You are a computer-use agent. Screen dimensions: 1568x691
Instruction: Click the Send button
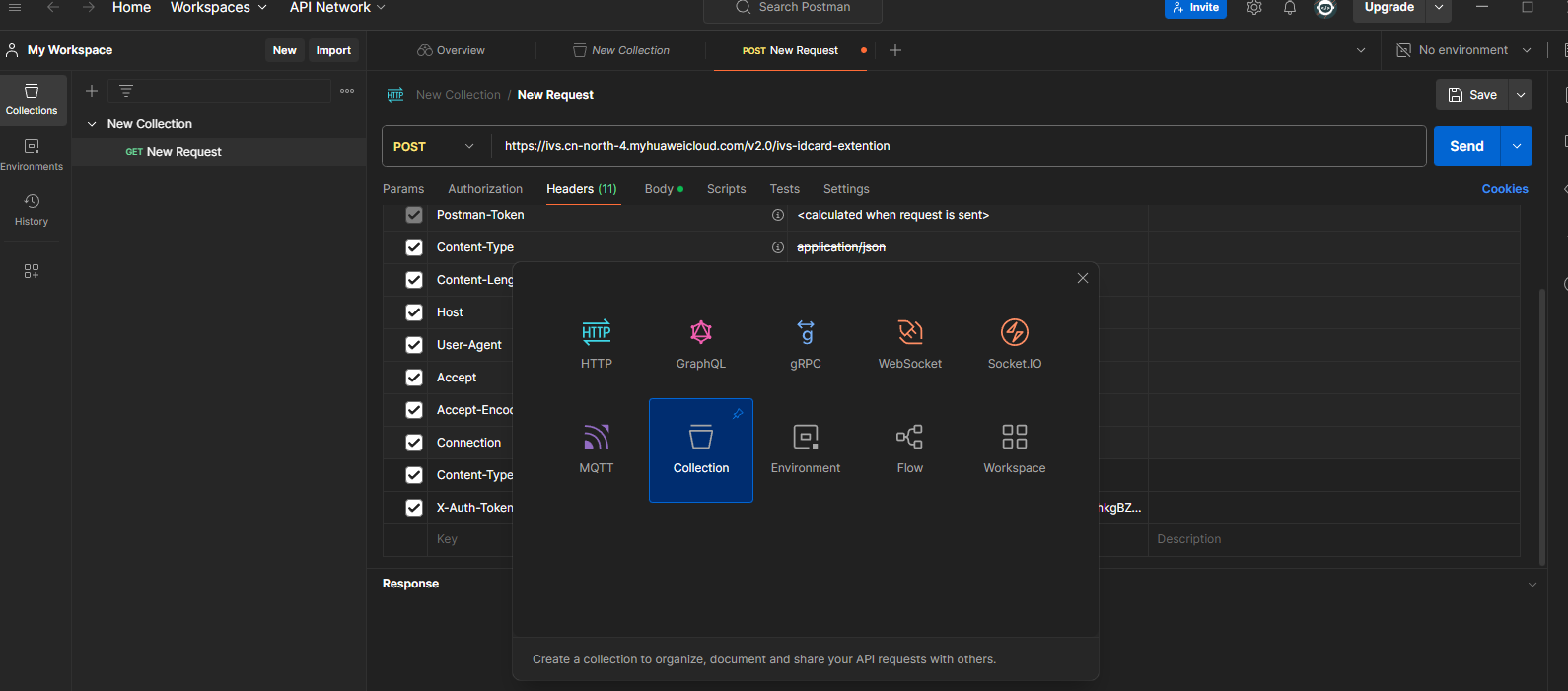coord(1466,146)
